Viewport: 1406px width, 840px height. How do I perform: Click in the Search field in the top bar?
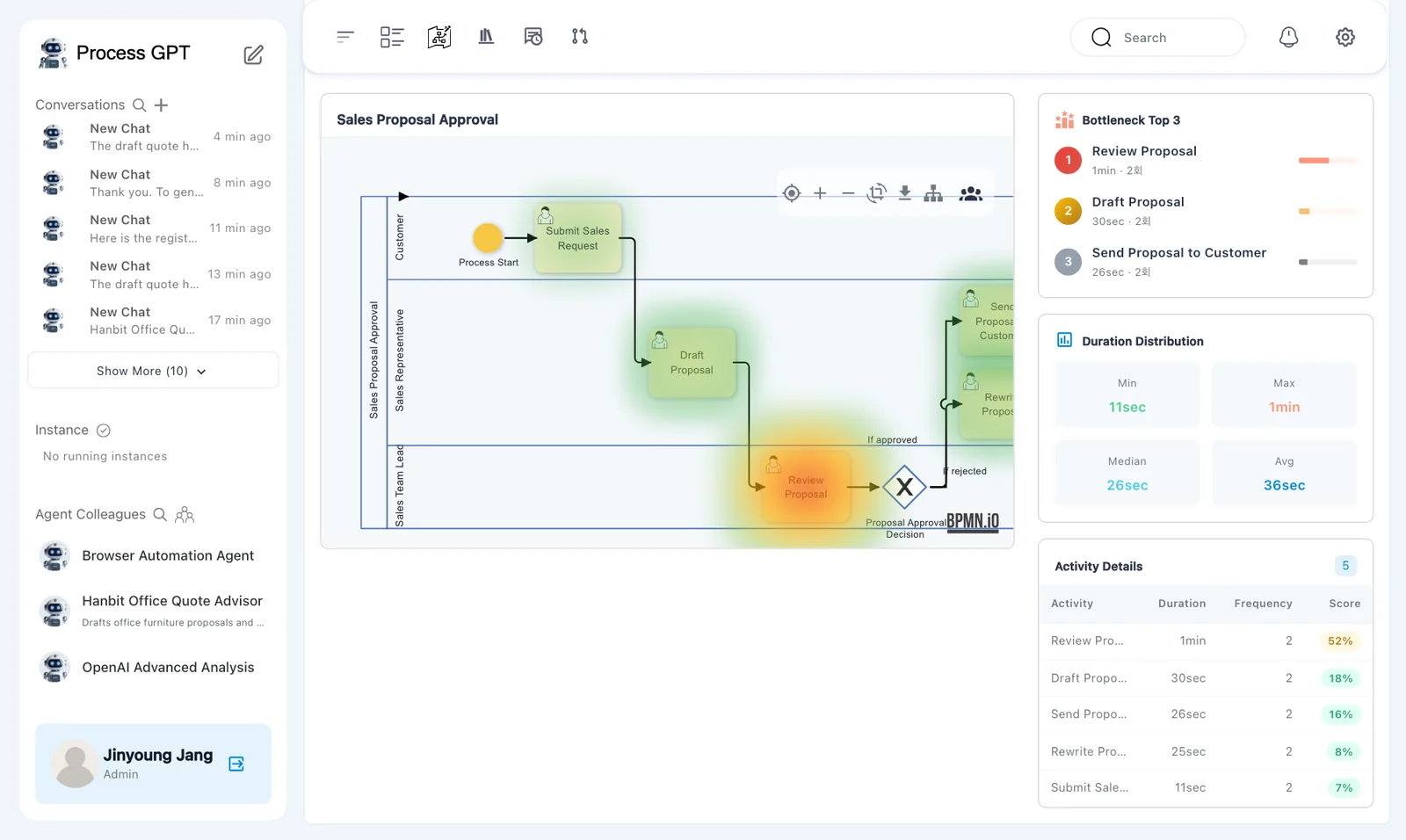tap(1157, 38)
